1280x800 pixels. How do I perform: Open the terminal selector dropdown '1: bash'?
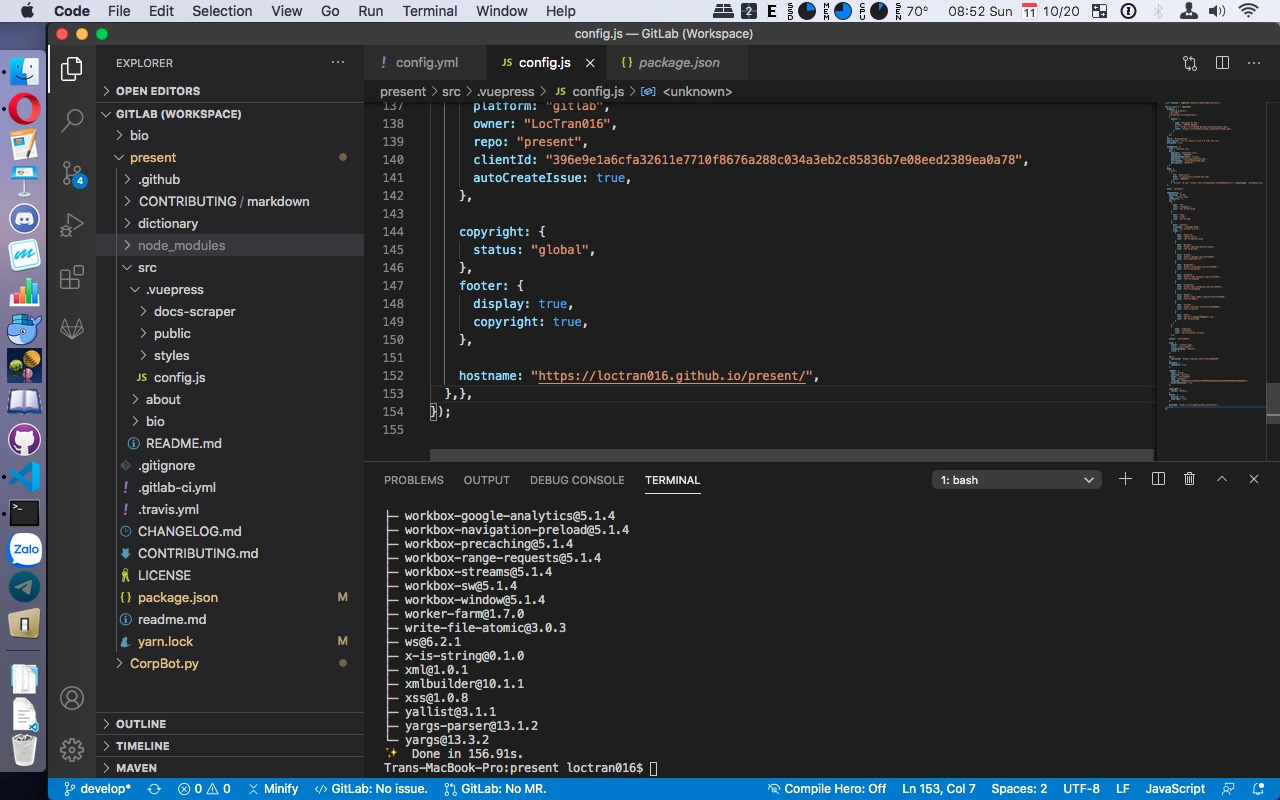pos(1016,480)
